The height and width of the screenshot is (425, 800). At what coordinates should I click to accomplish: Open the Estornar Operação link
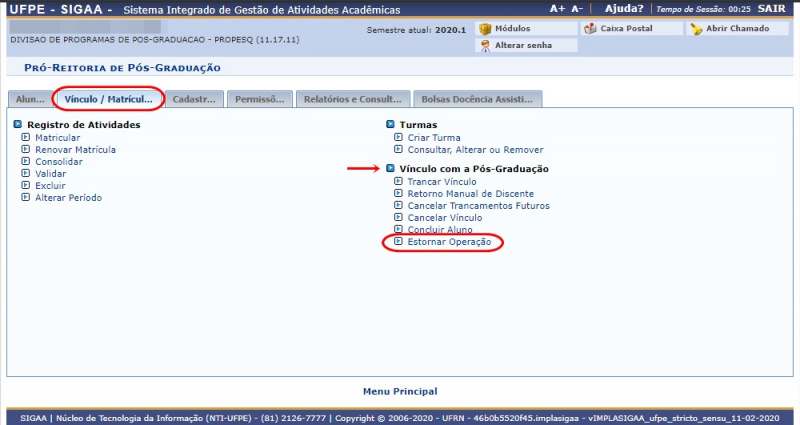pyautogui.click(x=449, y=242)
